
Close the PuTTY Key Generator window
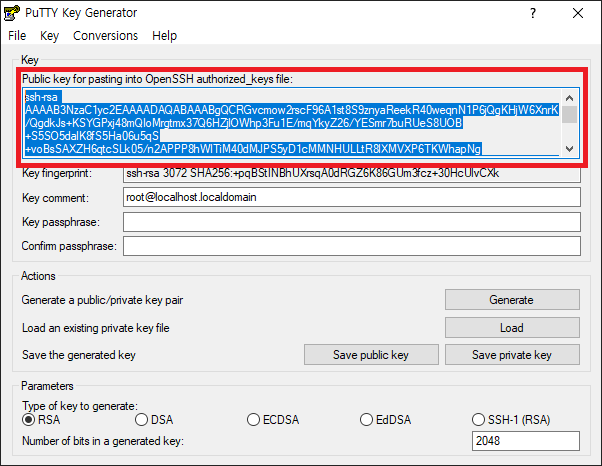[578, 13]
